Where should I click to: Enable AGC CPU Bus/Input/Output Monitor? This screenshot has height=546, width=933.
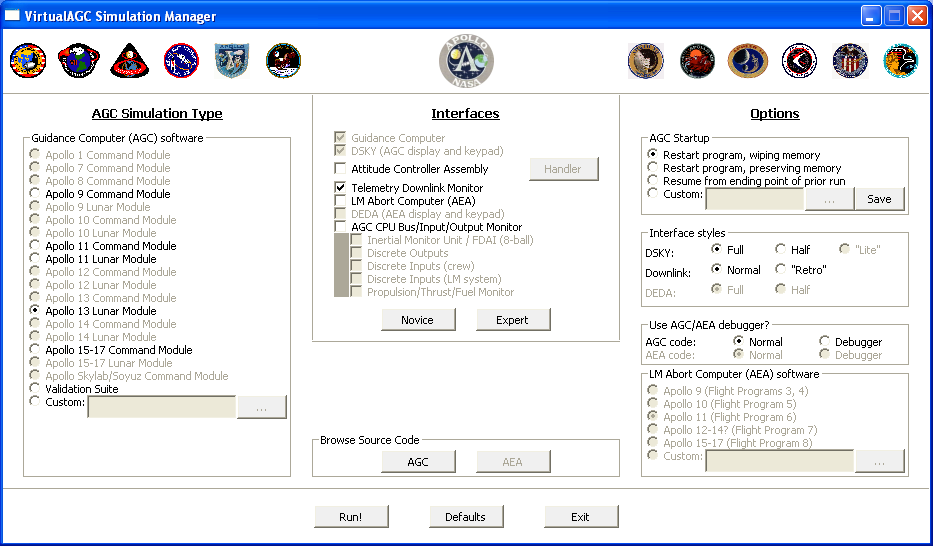(x=340, y=227)
